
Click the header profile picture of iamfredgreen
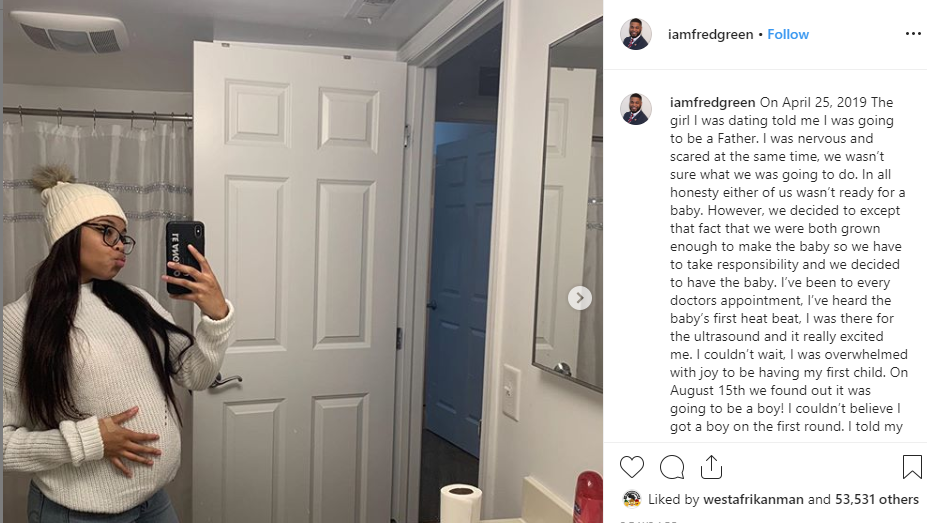pyautogui.click(x=636, y=34)
